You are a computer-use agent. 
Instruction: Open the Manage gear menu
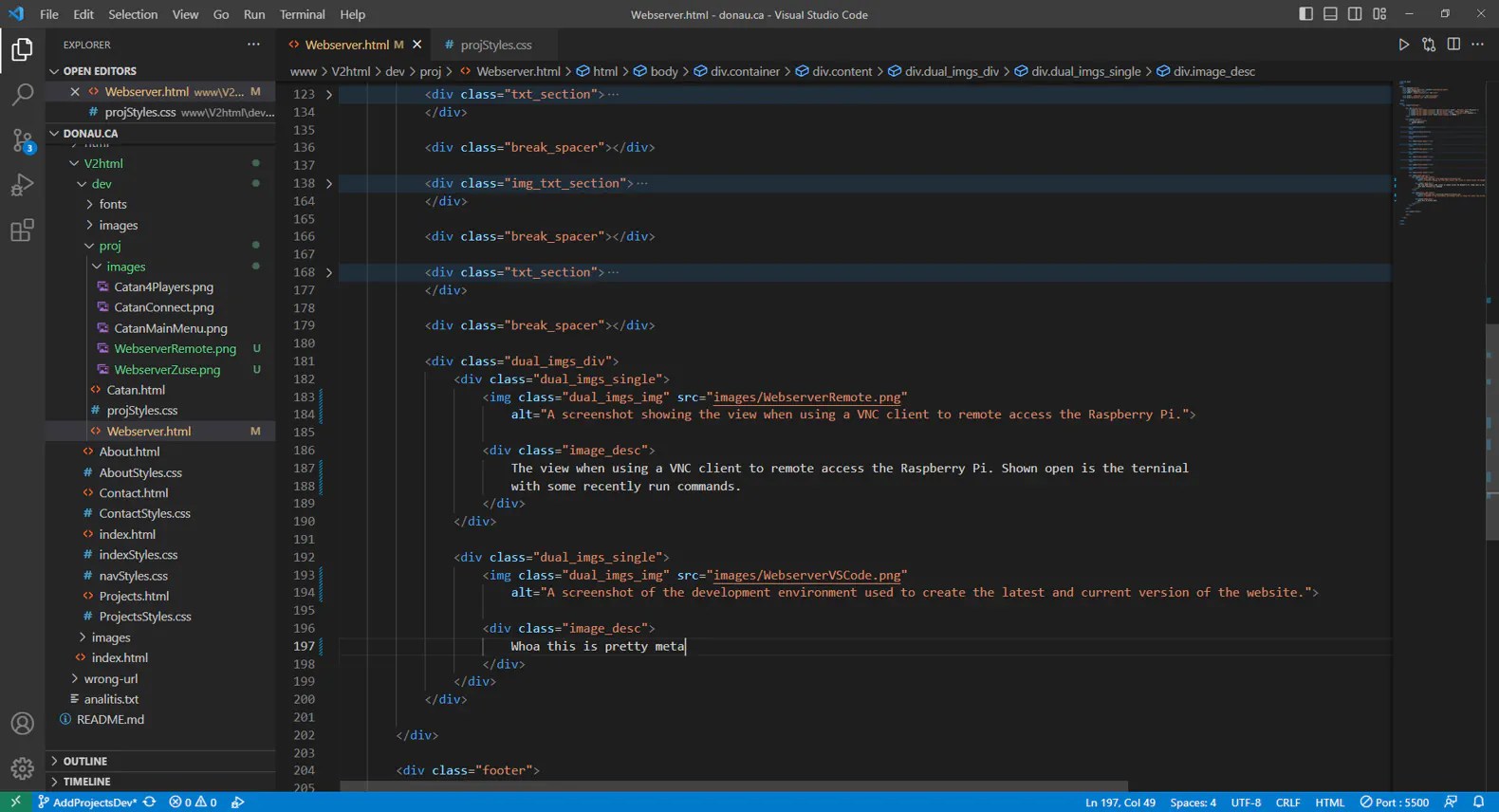click(22, 767)
